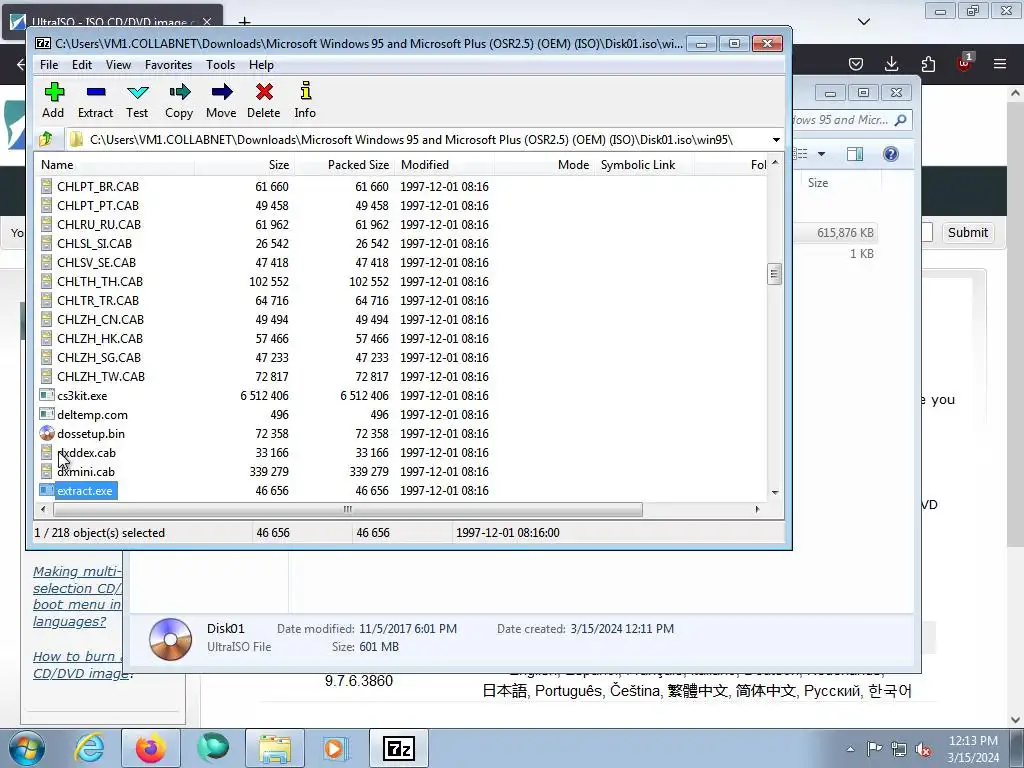
Task: Click the horizontal scrollbar thumb in file list
Action: (347, 509)
